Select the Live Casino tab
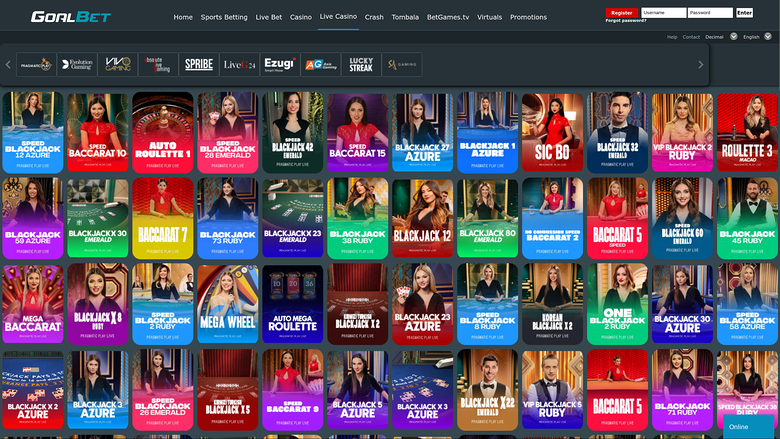The width and height of the screenshot is (780, 439). click(x=338, y=16)
